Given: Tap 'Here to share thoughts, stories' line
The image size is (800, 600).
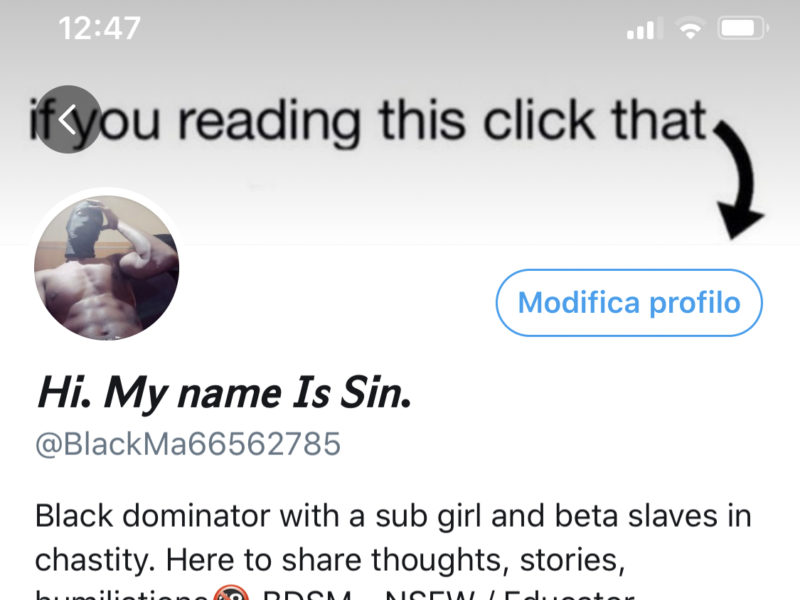Looking at the screenshot, I should point(396,560).
